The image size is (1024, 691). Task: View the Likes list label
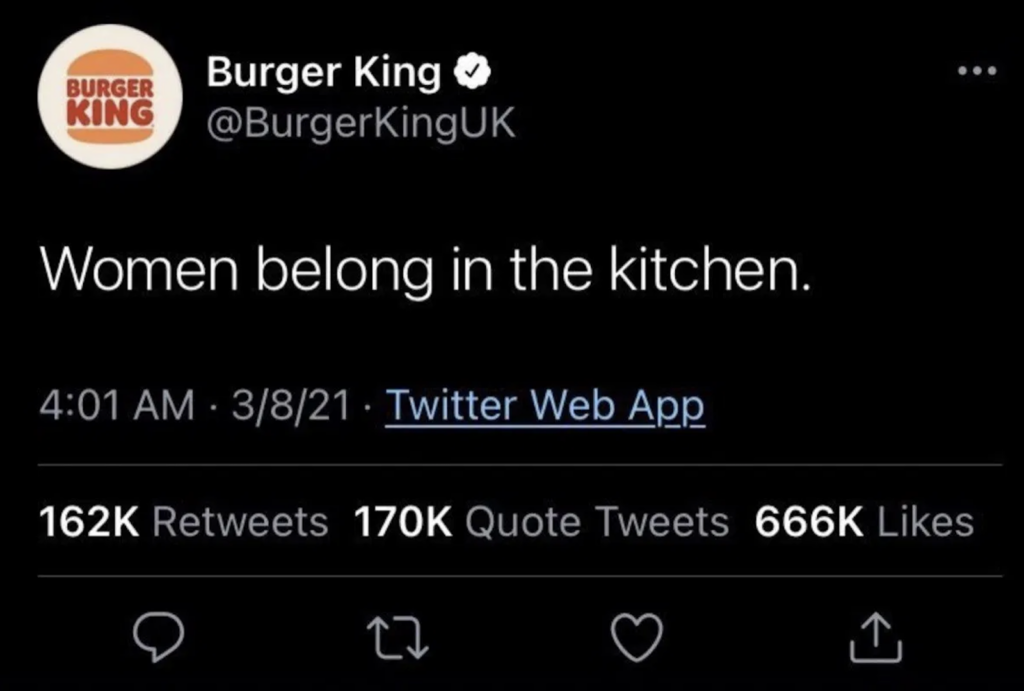point(924,521)
